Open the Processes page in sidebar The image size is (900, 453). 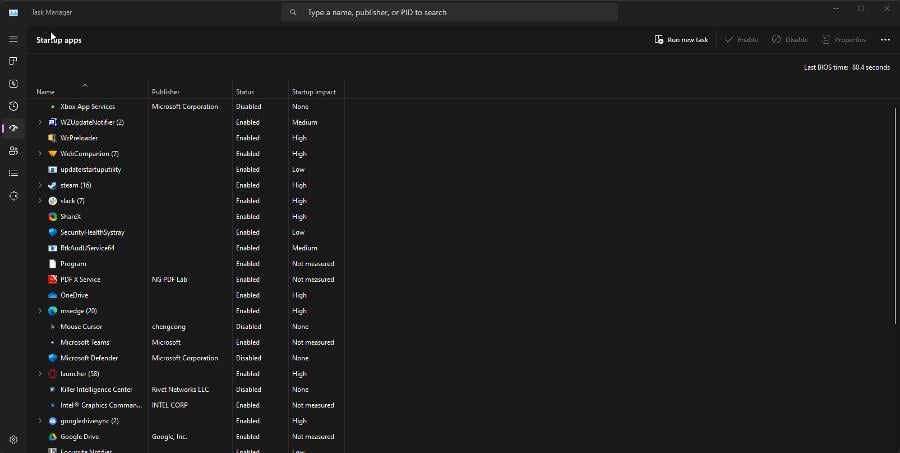13,61
